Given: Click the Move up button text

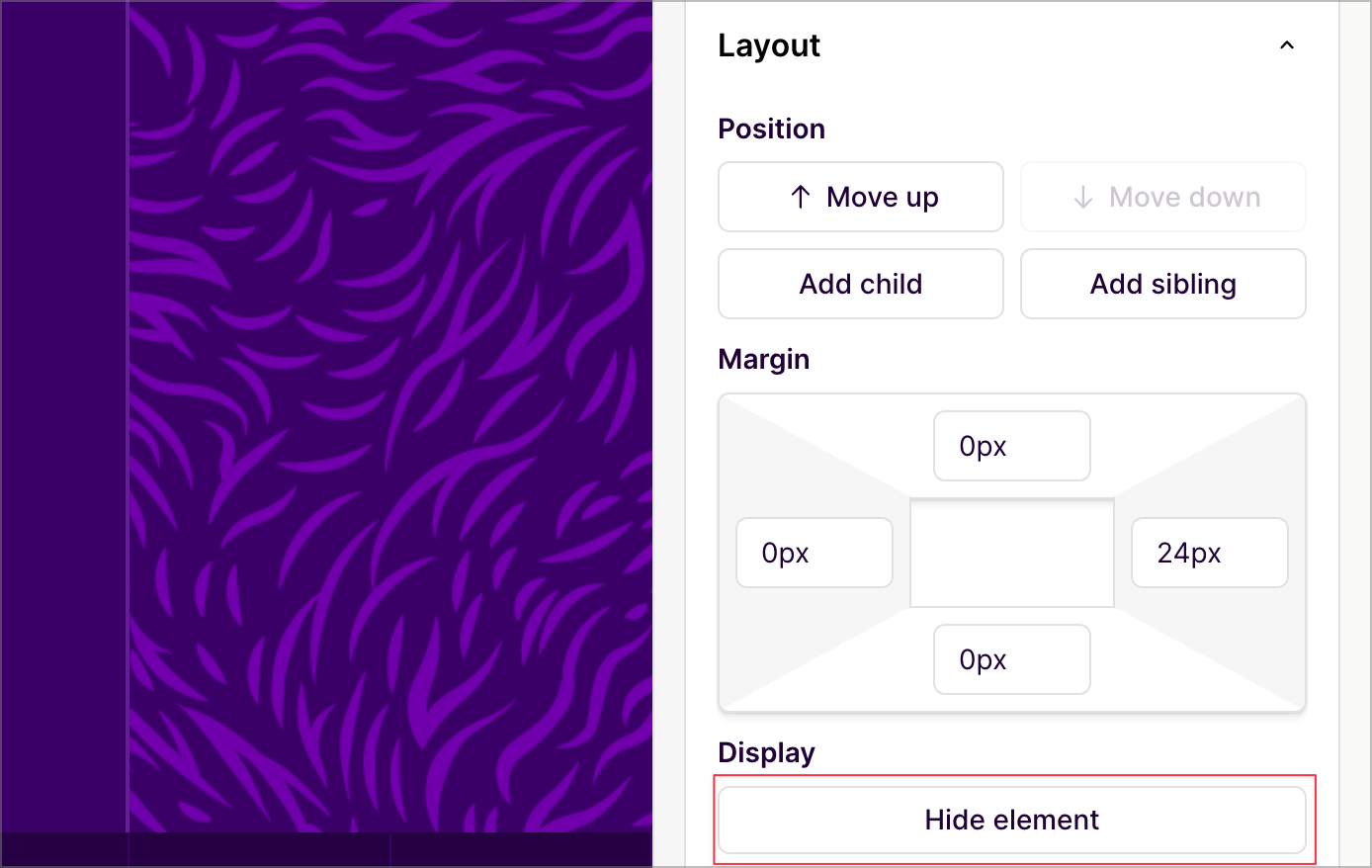Looking at the screenshot, I should click(x=882, y=197).
